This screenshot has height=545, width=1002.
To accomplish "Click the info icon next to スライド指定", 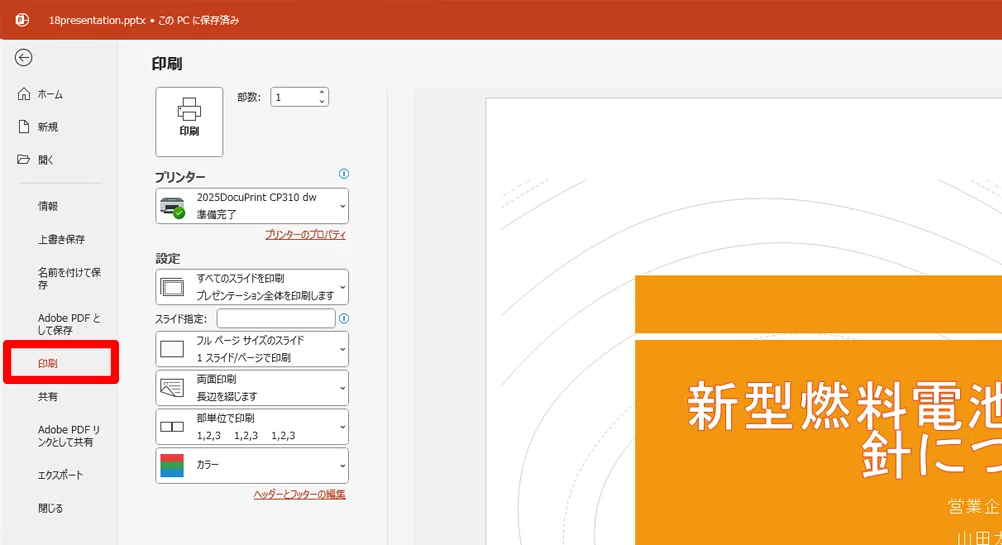I will pos(344,318).
